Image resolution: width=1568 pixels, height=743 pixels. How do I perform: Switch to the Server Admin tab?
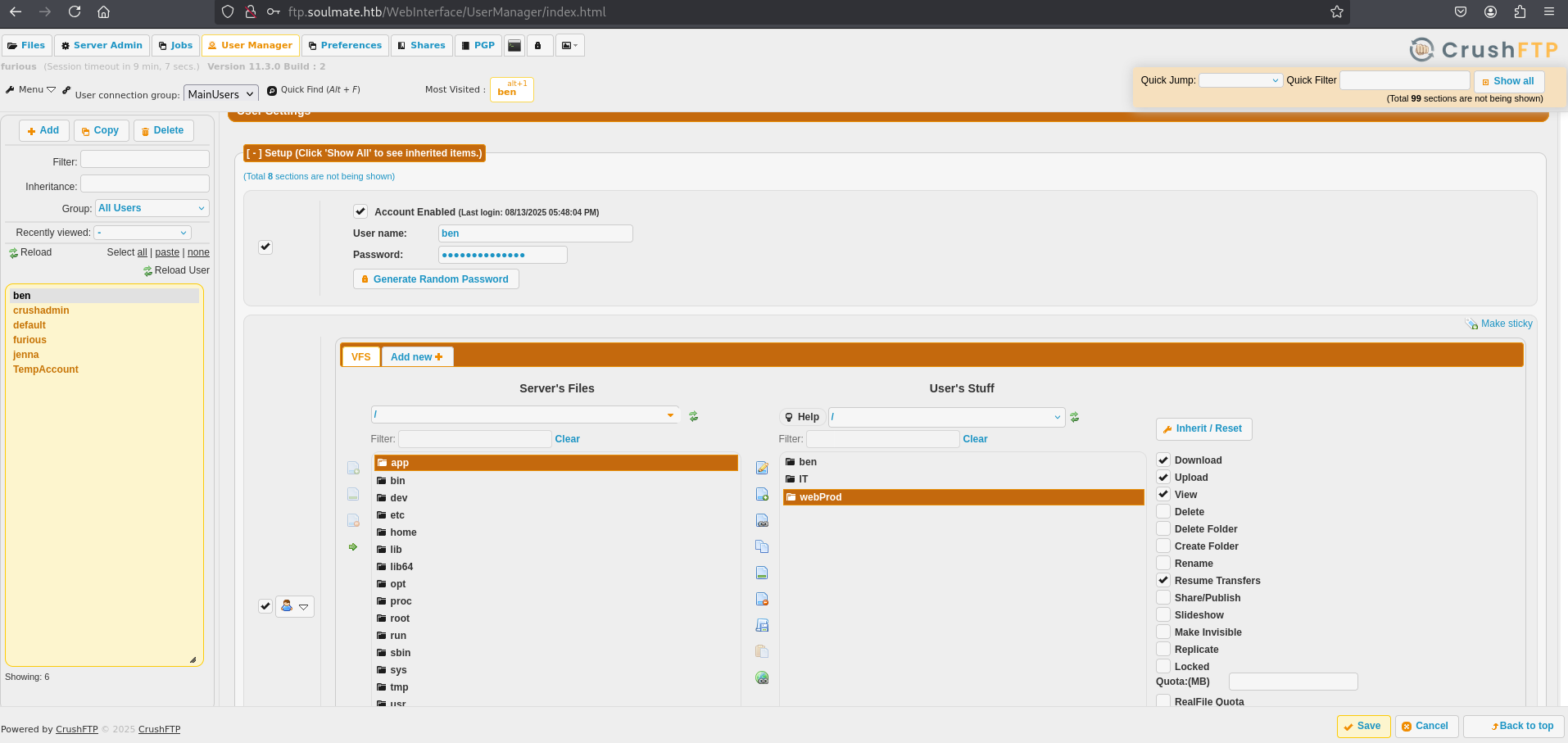pos(102,45)
